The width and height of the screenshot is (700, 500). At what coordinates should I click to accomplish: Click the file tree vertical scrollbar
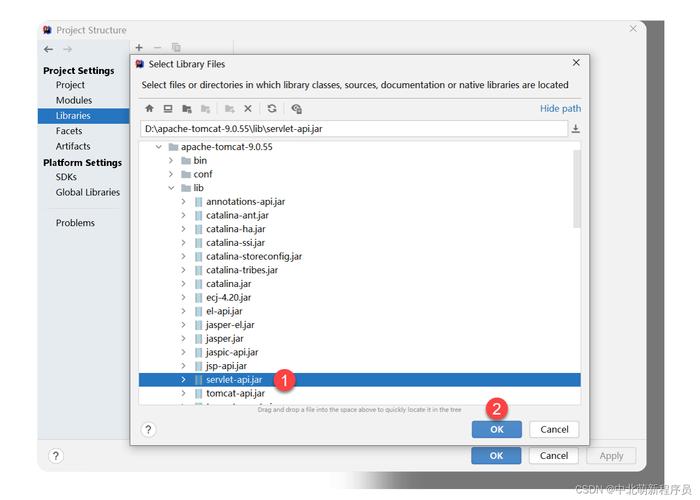point(577,189)
